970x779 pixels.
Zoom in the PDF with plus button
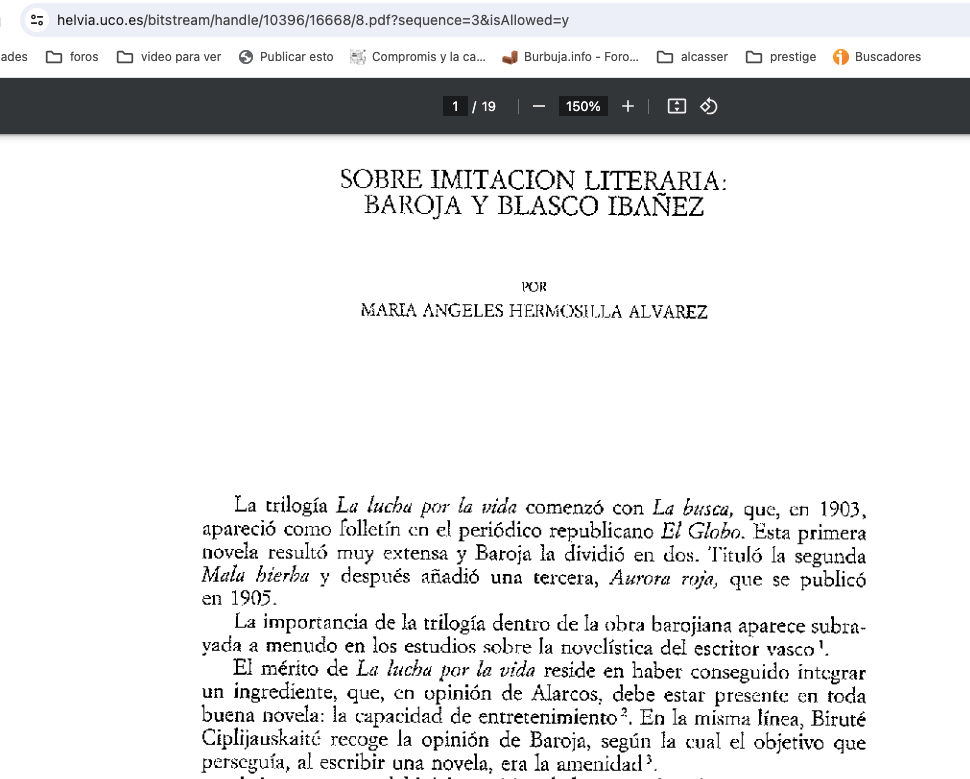click(x=628, y=106)
